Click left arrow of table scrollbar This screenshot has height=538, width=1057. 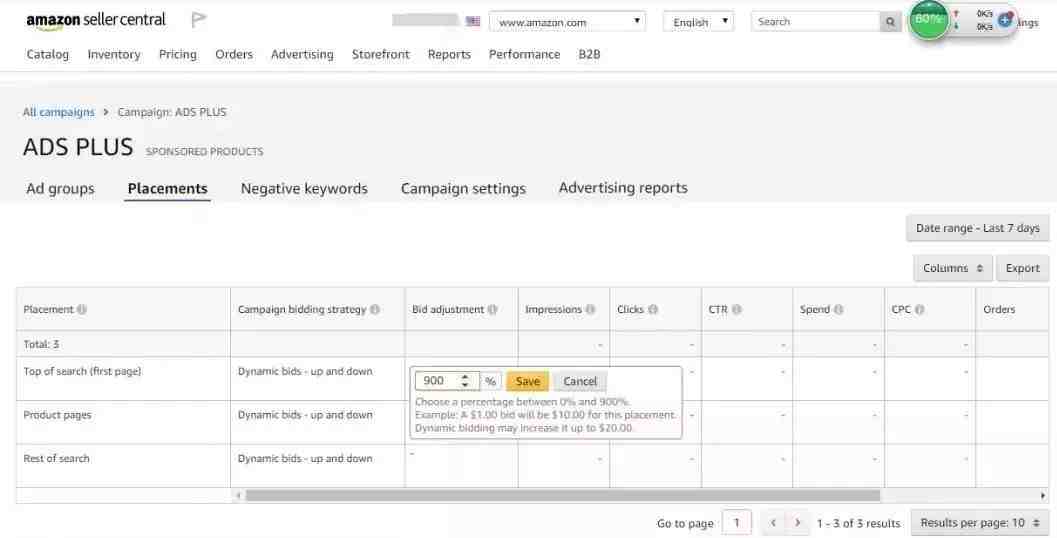tap(238, 496)
